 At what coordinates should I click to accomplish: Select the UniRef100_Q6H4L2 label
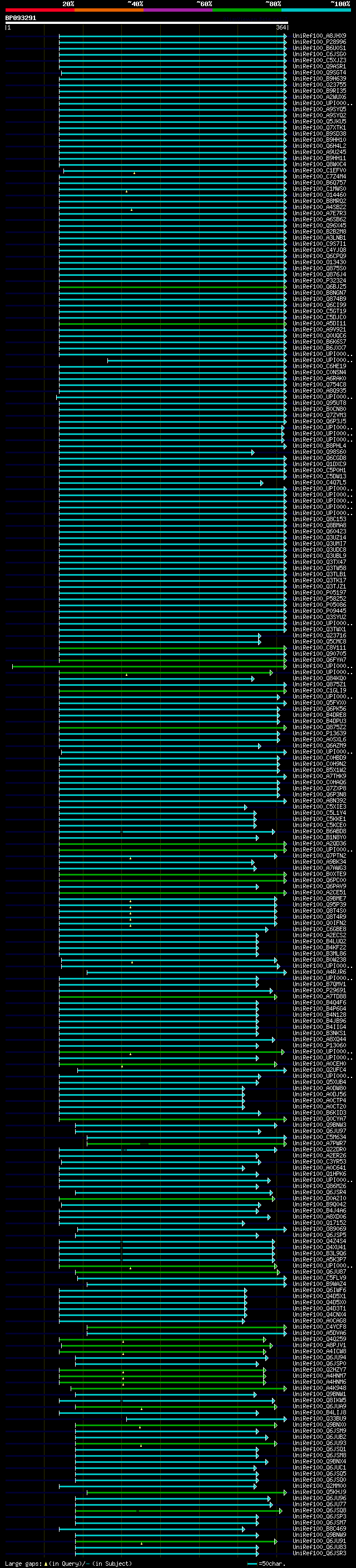(x=319, y=146)
